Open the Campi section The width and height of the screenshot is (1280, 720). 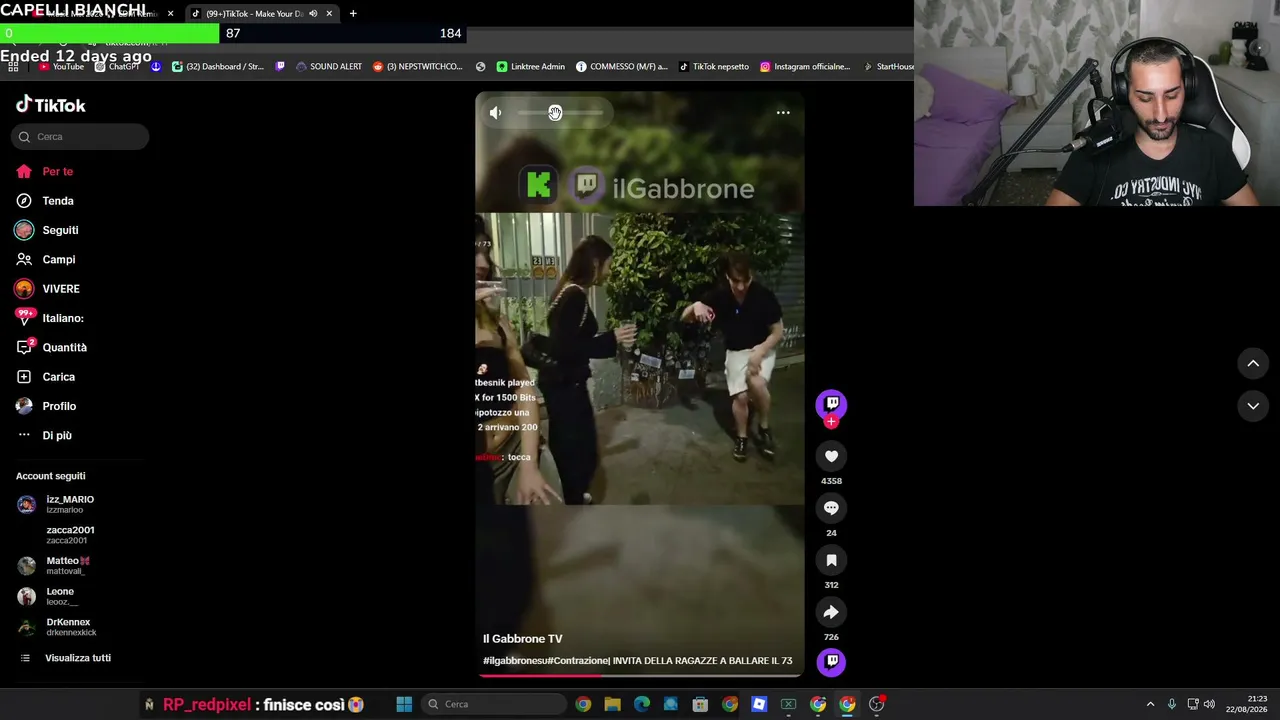point(46,259)
